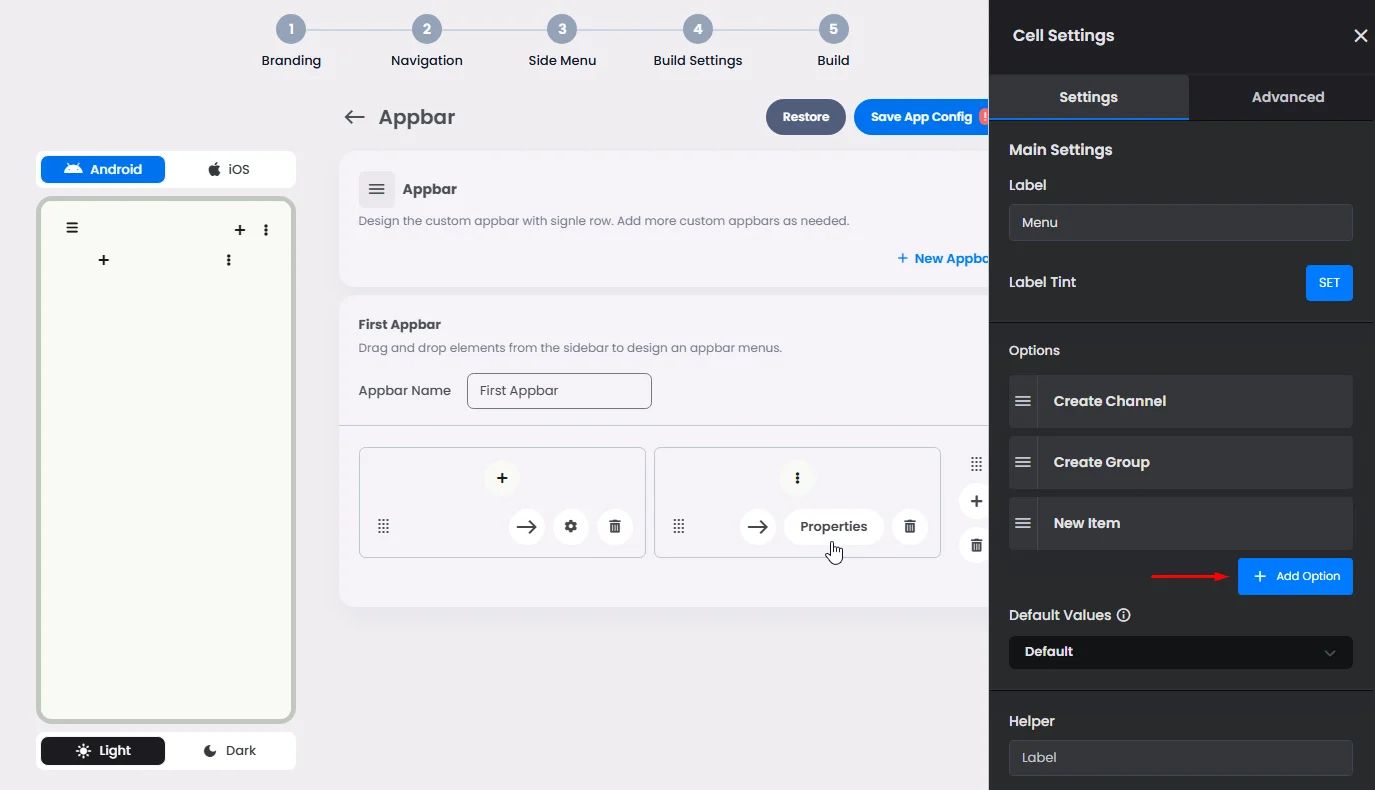The width and height of the screenshot is (1375, 790).
Task: Click info icon next to Default Values
Action: pos(1123,615)
